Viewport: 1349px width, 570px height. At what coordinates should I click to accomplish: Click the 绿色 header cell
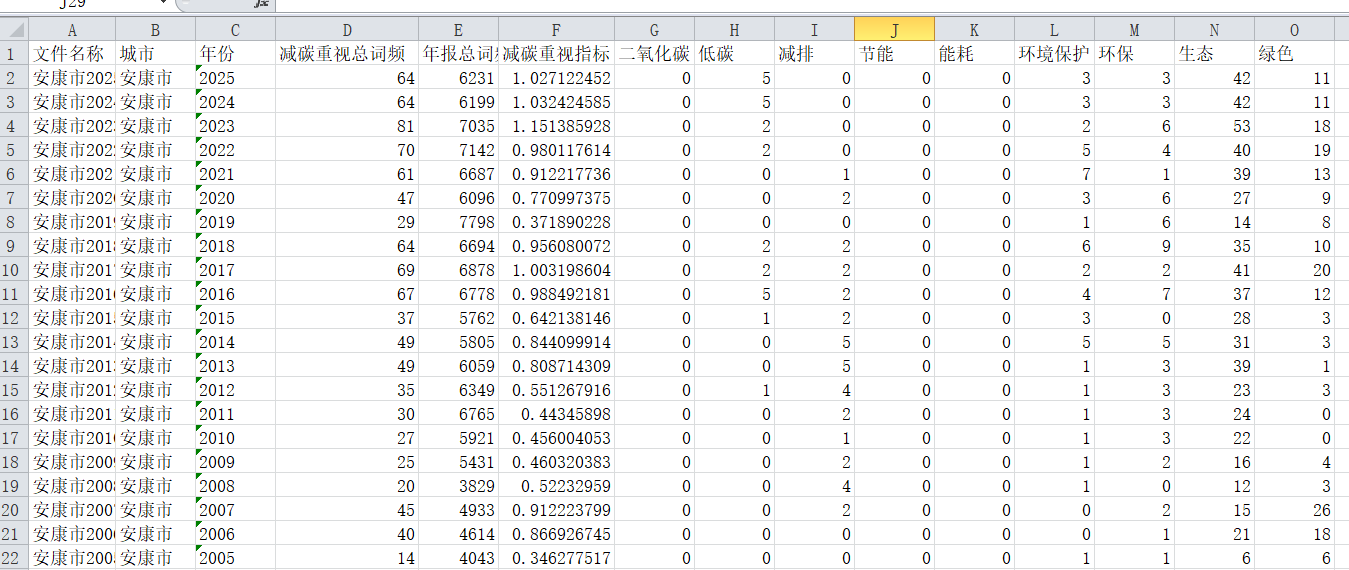1294,54
